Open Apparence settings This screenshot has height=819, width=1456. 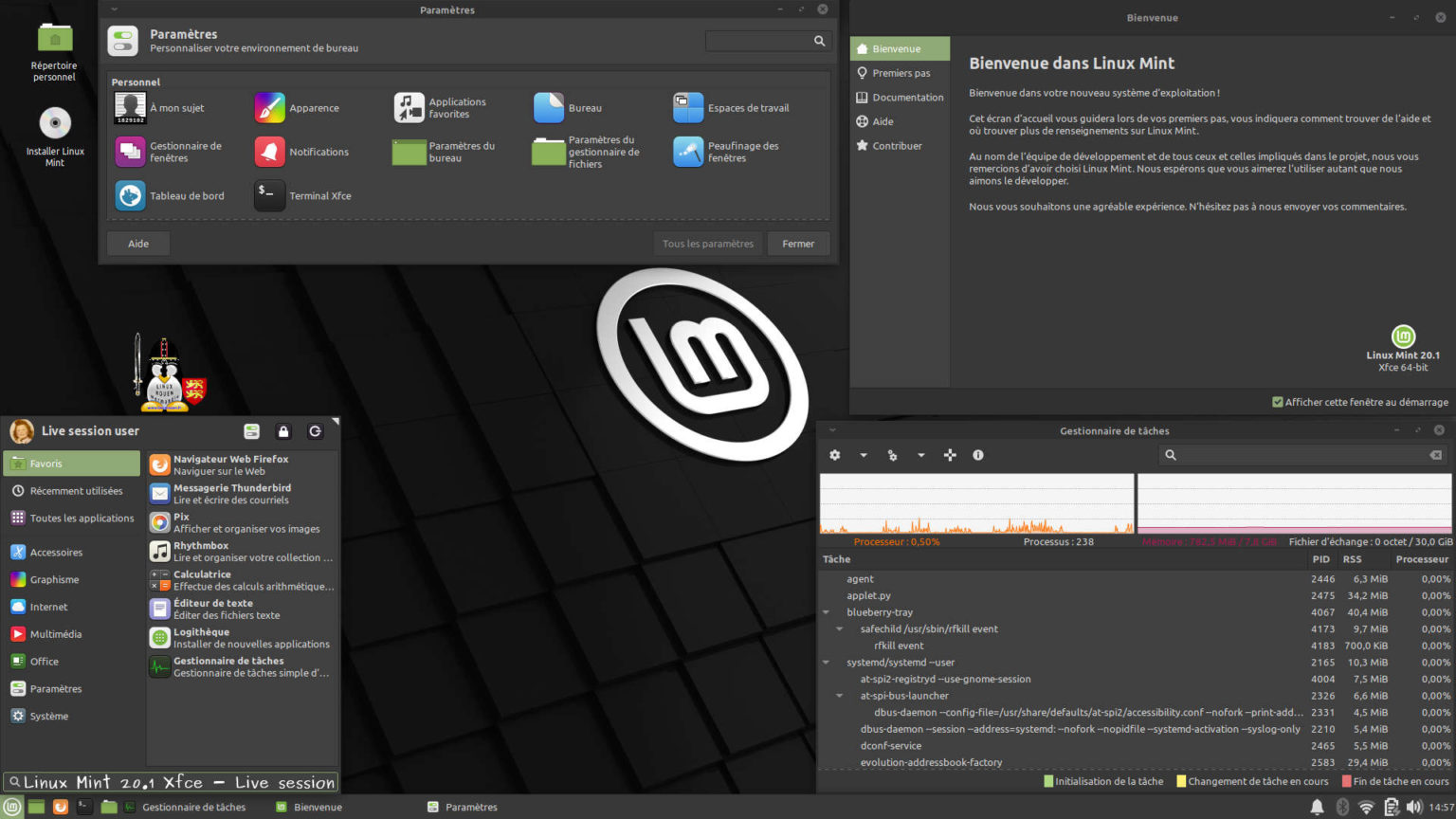click(x=269, y=107)
